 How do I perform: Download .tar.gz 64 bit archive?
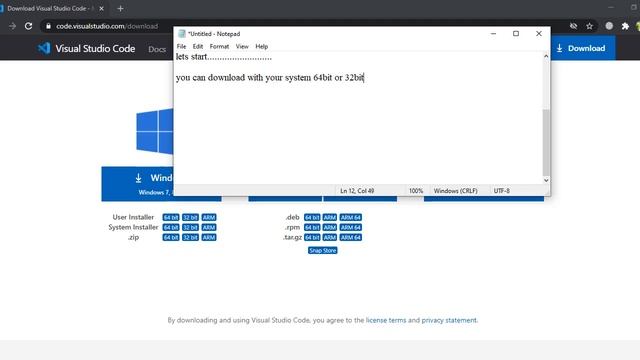pyautogui.click(x=312, y=237)
